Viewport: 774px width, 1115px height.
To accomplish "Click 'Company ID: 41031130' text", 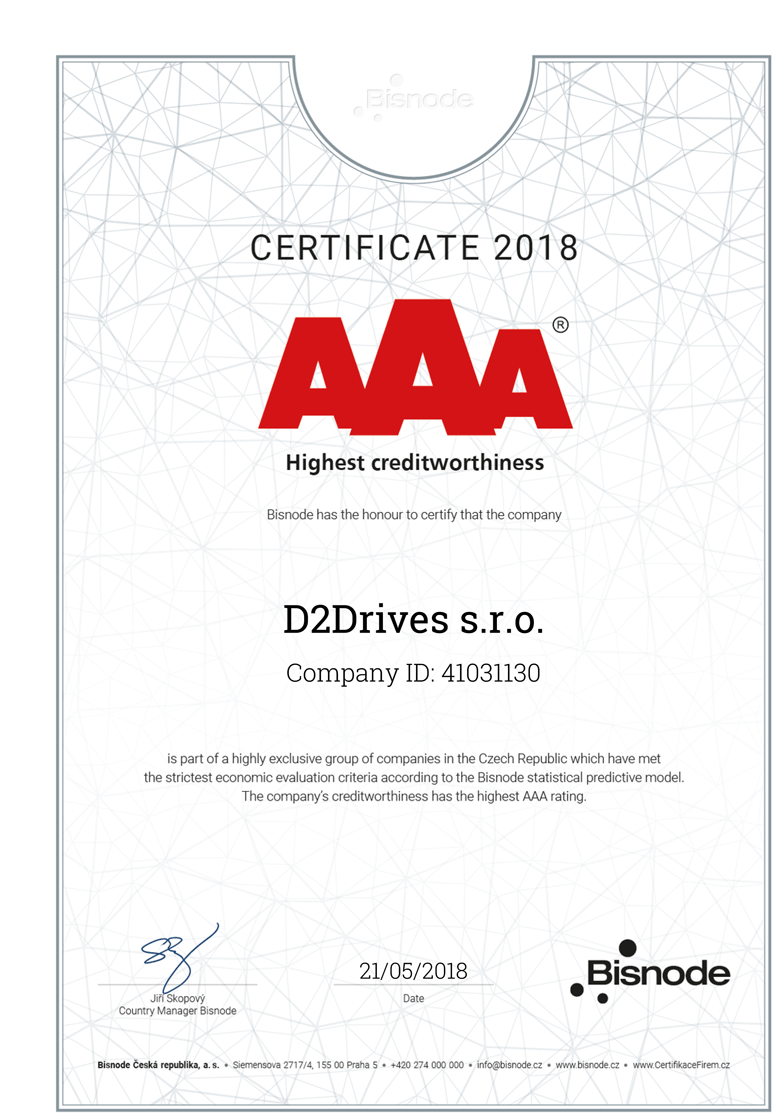I will pos(413,673).
